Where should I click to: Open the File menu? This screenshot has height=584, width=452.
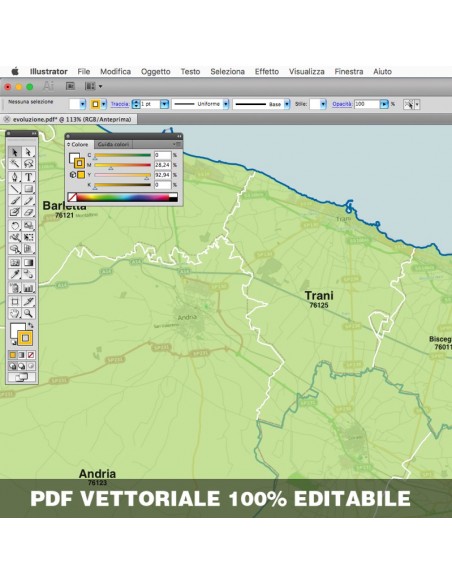[x=84, y=72]
